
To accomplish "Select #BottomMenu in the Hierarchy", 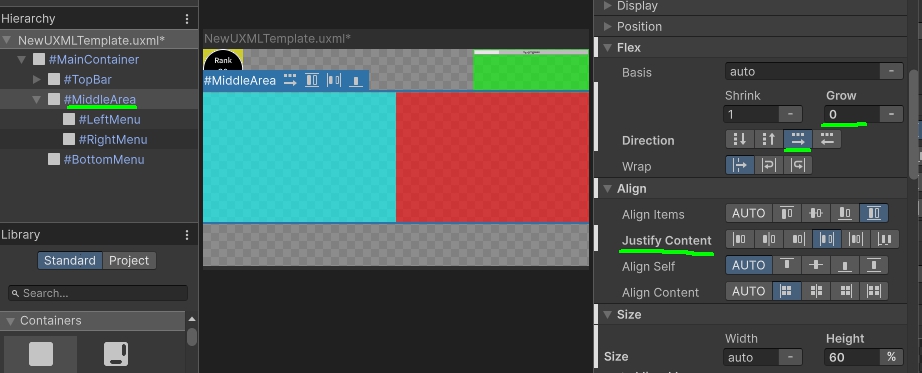I will [104, 159].
